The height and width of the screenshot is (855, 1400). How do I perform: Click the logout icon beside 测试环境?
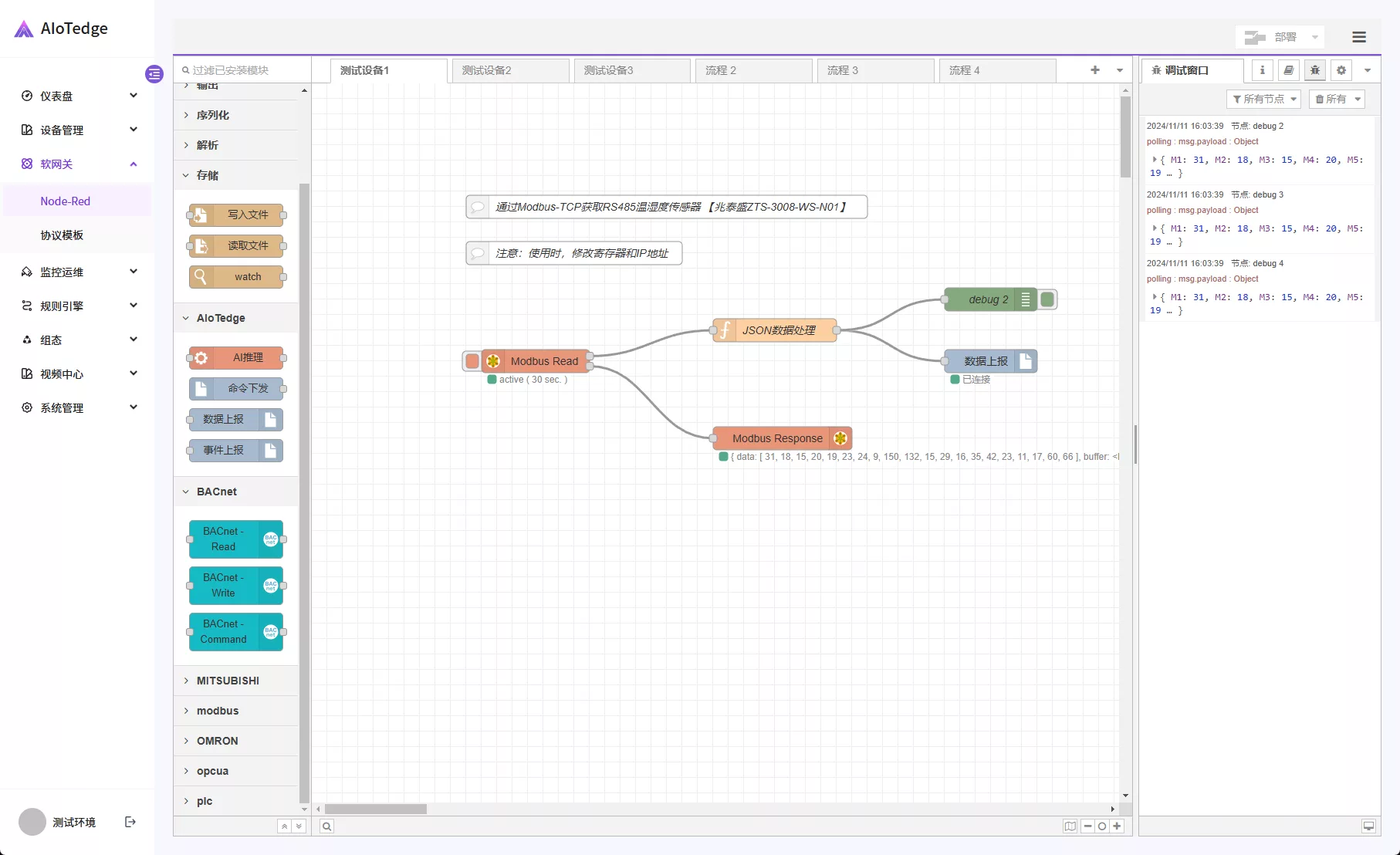click(x=130, y=822)
